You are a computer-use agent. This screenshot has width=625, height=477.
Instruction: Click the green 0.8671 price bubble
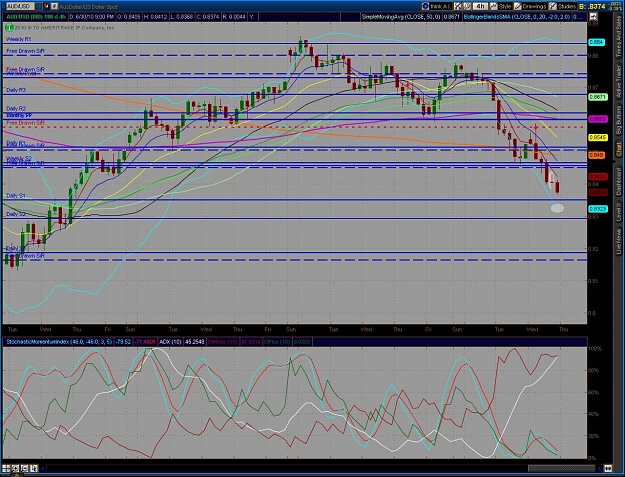point(598,97)
